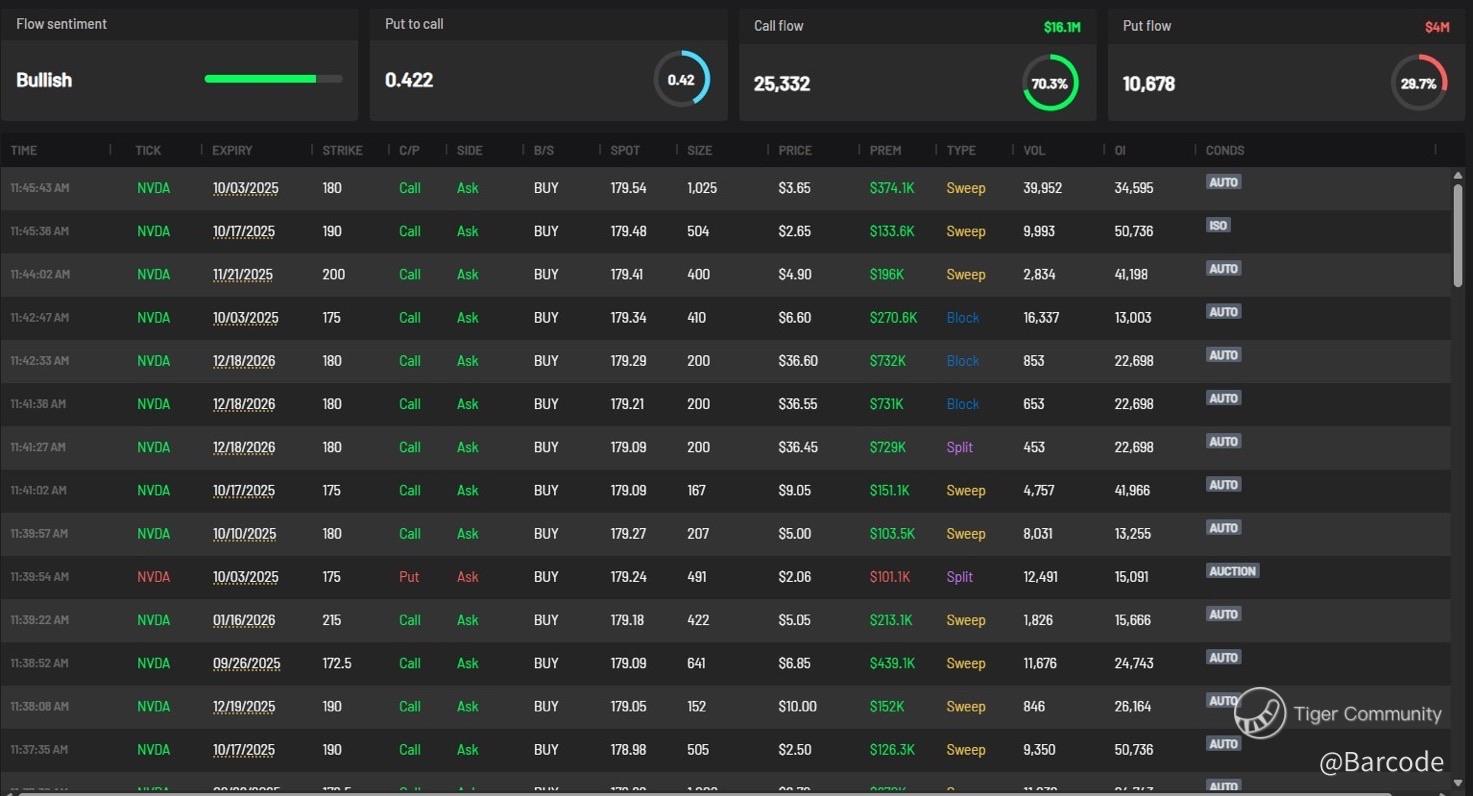
Task: Select the 179.54 spot price
Action: click(x=628, y=188)
